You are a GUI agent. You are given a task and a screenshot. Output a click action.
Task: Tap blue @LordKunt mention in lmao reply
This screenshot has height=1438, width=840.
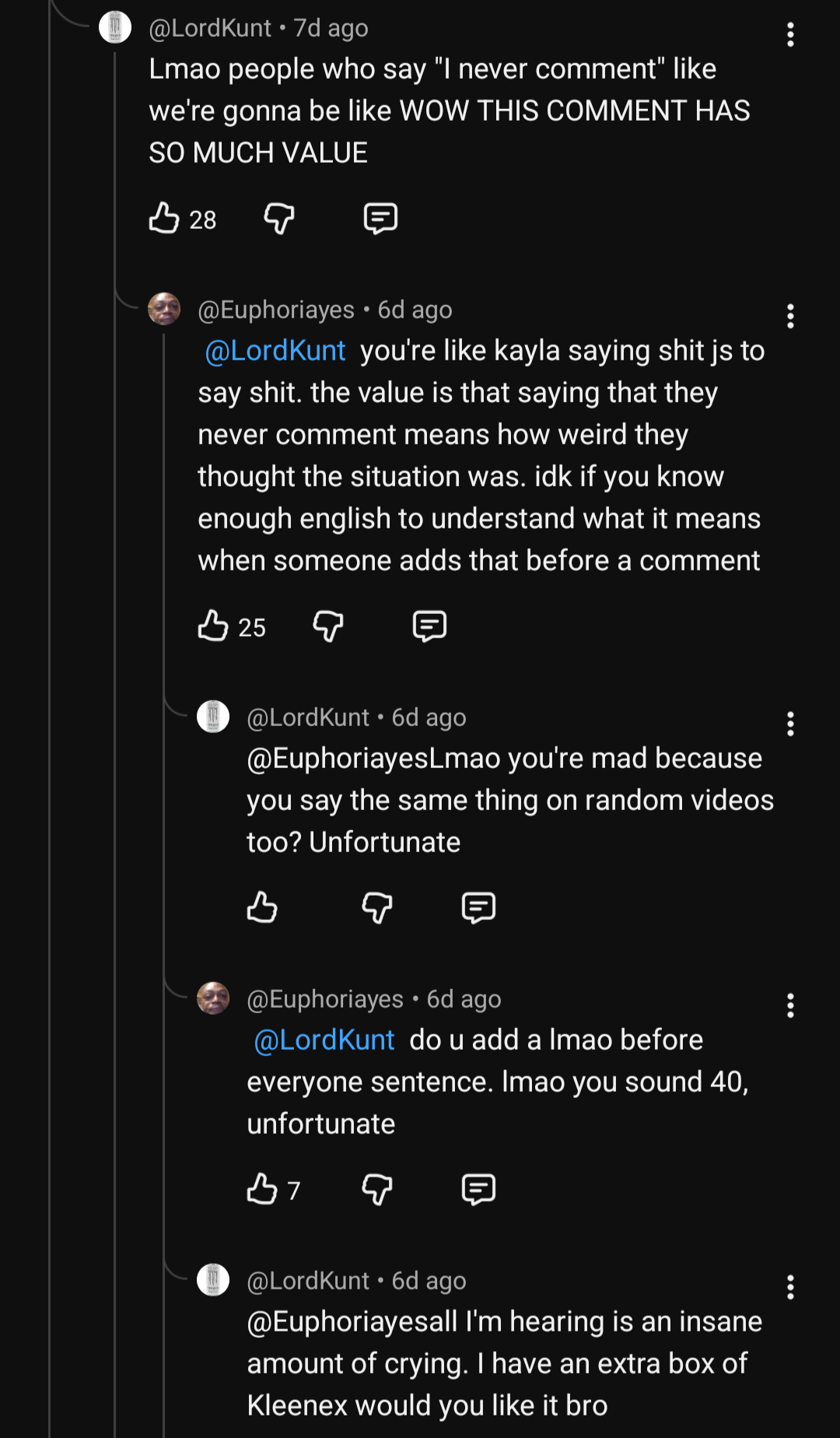click(324, 1040)
